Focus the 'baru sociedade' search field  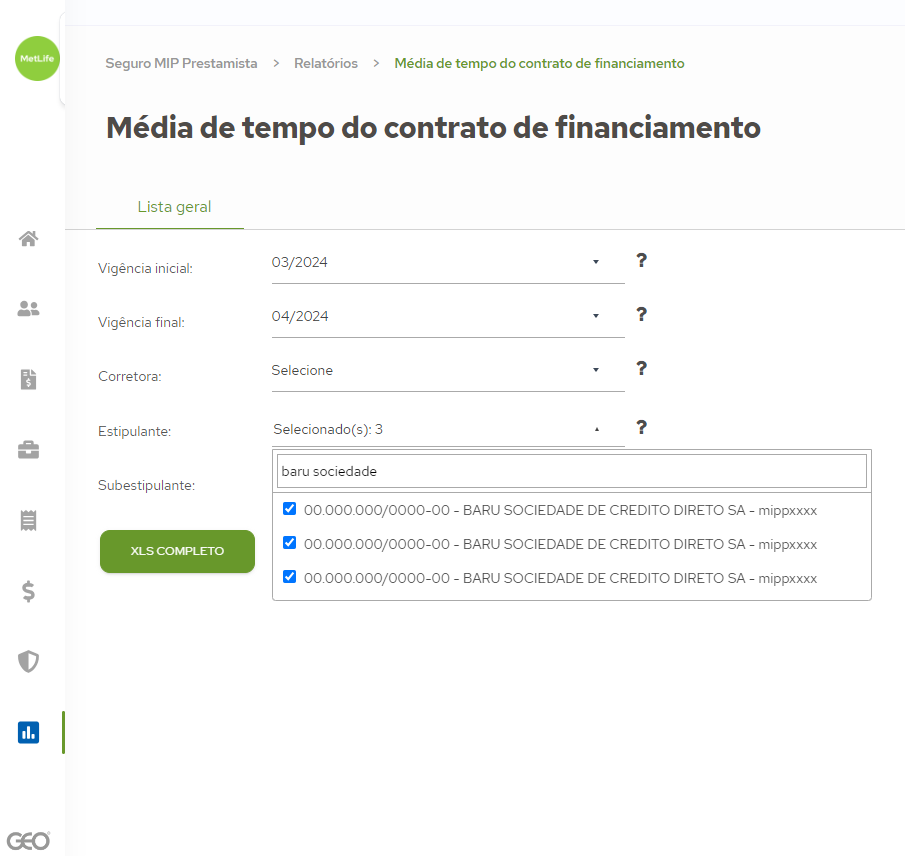tap(571, 471)
